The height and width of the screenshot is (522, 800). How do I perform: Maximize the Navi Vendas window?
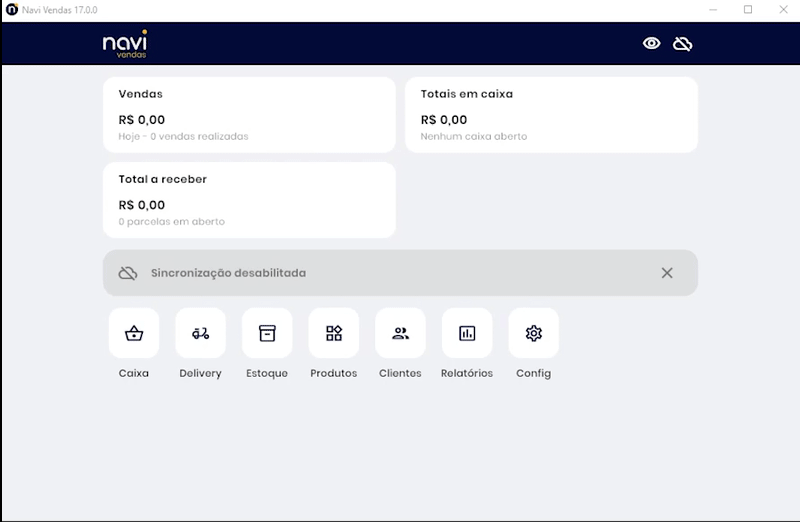pos(747,10)
